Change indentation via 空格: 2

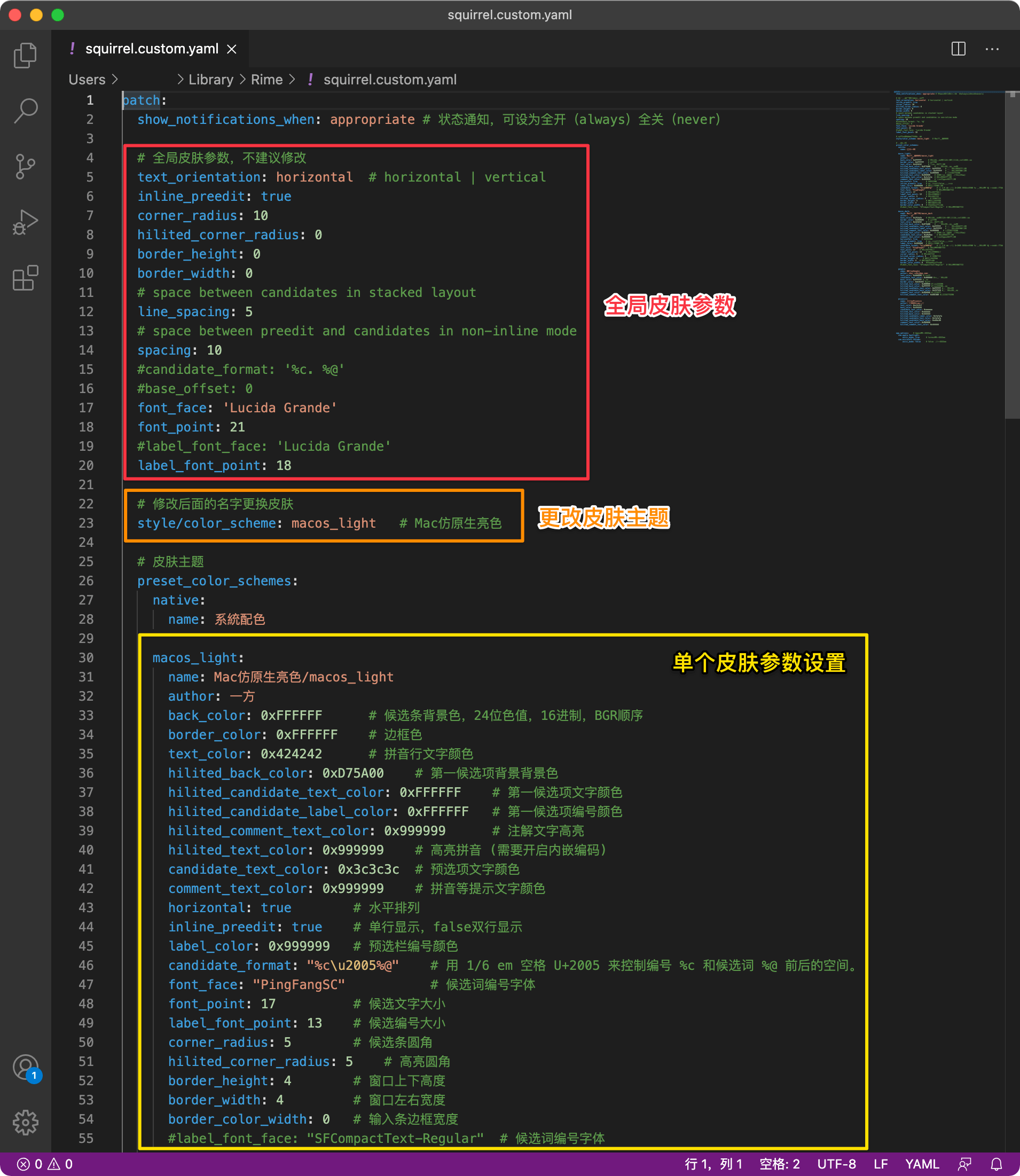(780, 1164)
